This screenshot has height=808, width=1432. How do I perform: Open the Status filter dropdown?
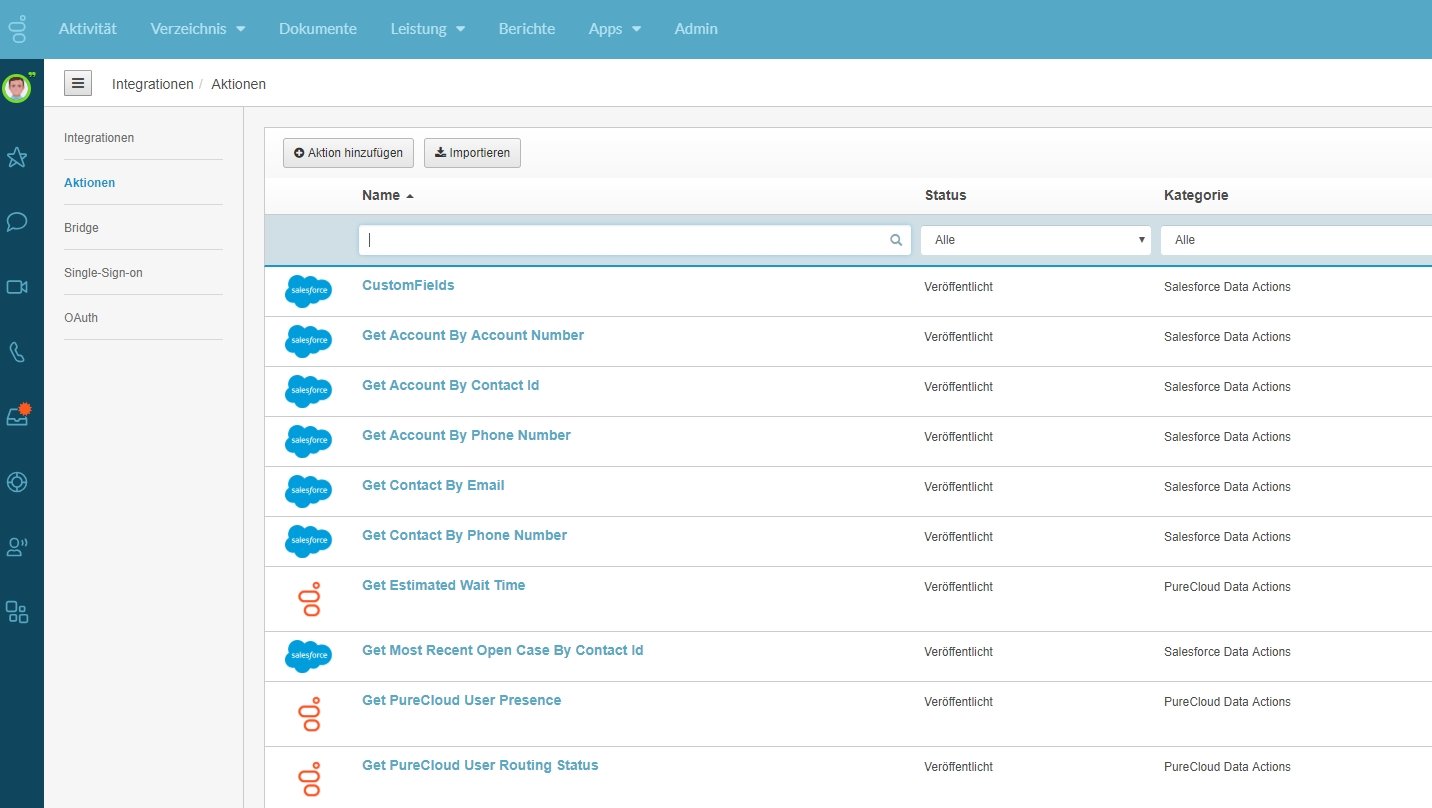coord(1035,240)
